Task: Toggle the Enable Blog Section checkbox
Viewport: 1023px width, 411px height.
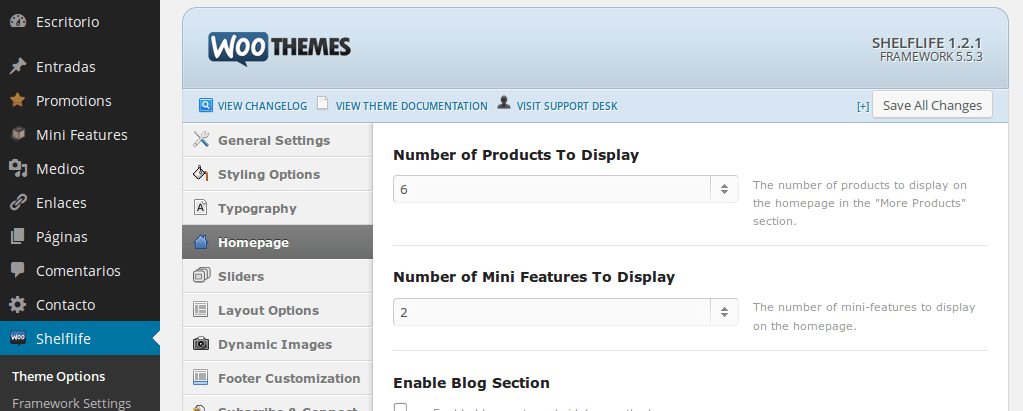Action: pyautogui.click(x=400, y=408)
